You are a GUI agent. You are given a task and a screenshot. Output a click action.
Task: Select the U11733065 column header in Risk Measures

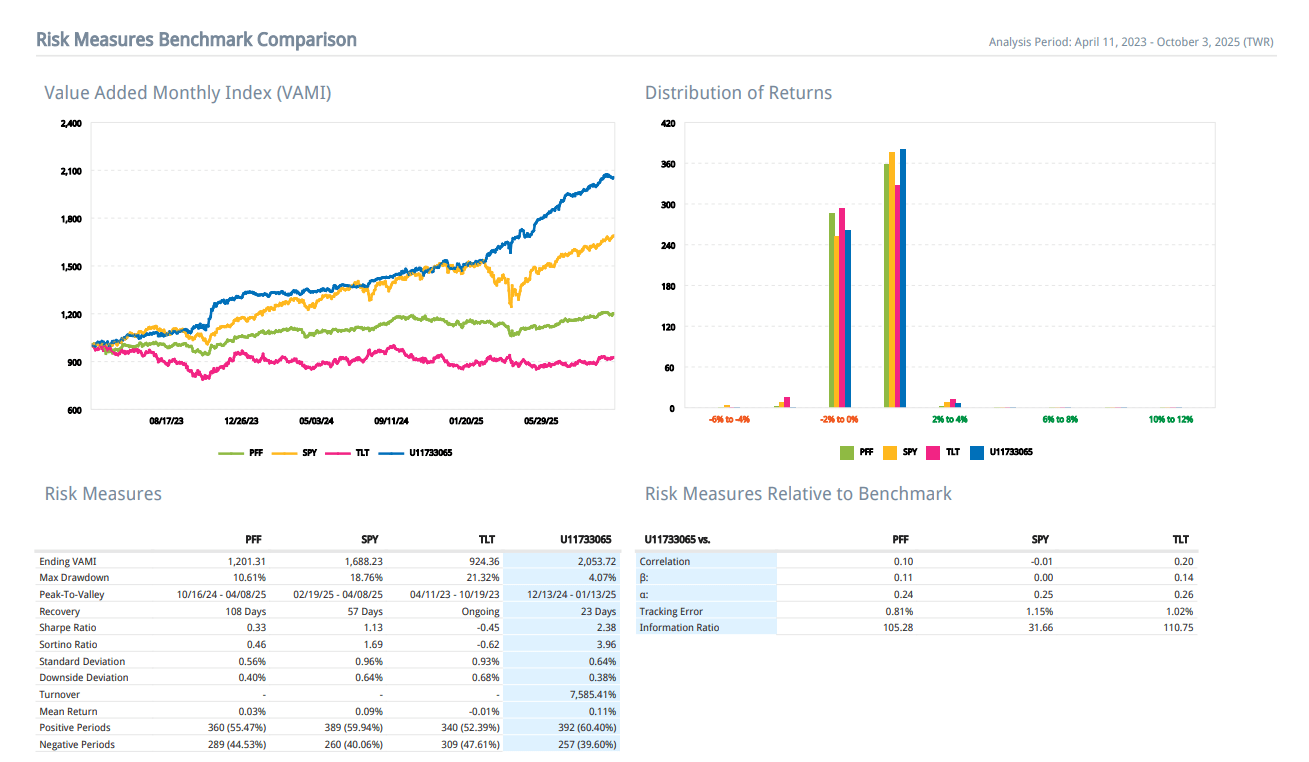[x=588, y=539]
